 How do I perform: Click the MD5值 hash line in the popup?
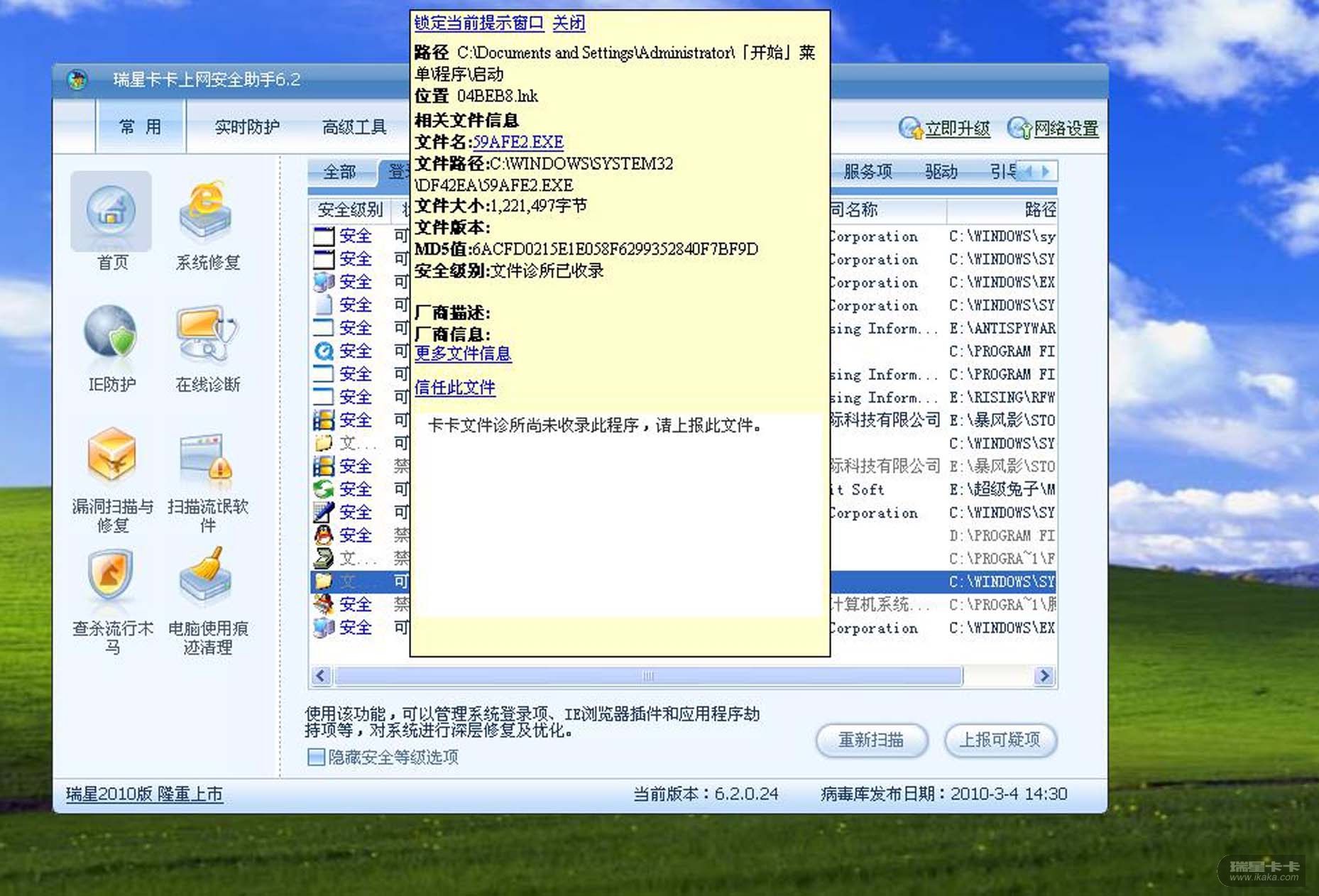[586, 249]
